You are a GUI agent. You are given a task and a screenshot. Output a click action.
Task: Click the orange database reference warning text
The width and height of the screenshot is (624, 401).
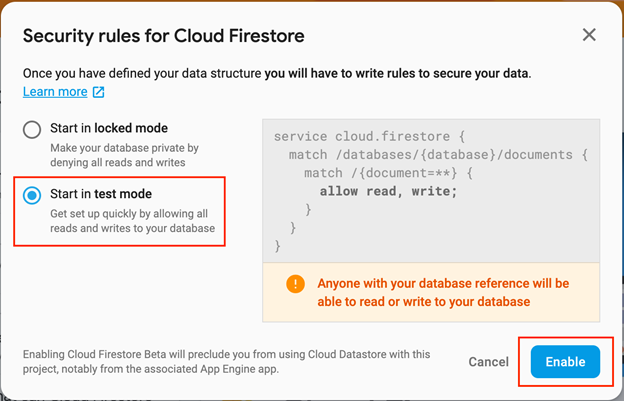[x=443, y=292]
